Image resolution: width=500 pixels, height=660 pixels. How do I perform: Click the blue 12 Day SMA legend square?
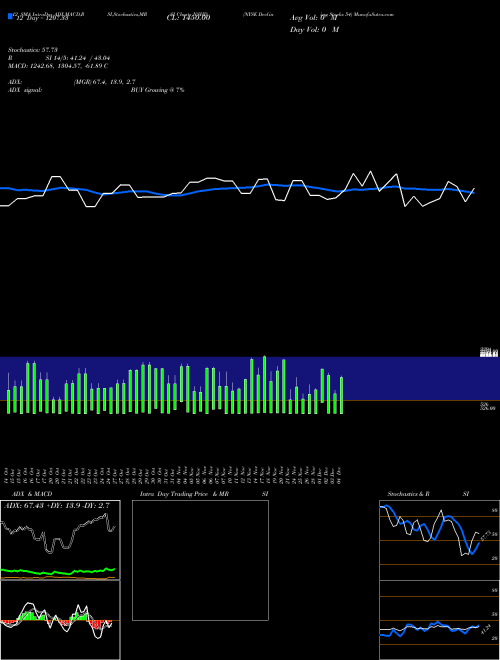(x=11, y=16)
